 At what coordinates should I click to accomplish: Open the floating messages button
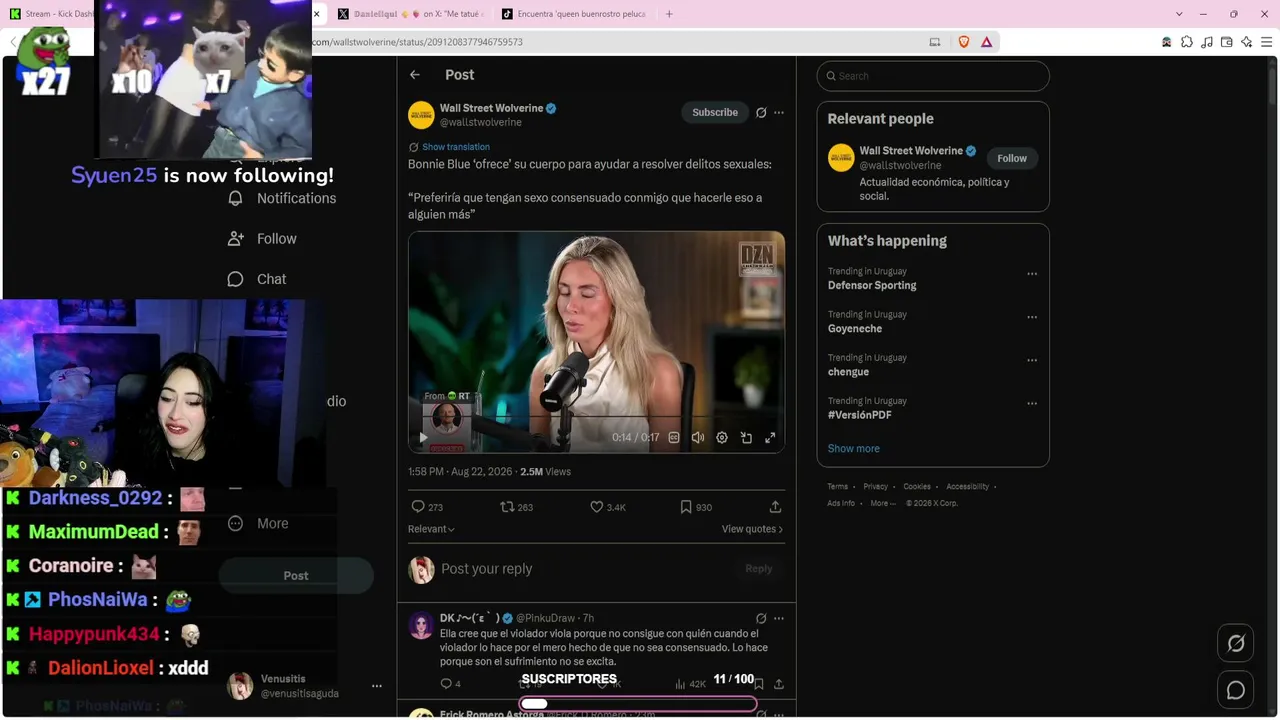click(1236, 690)
